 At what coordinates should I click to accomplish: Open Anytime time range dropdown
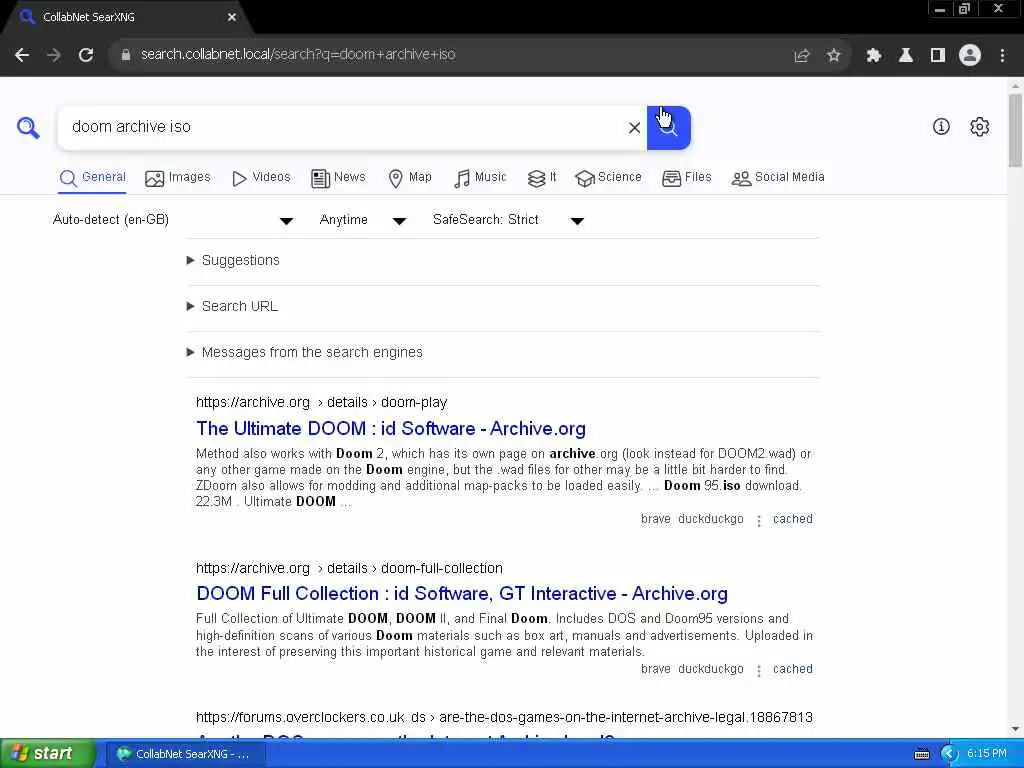tap(362, 220)
